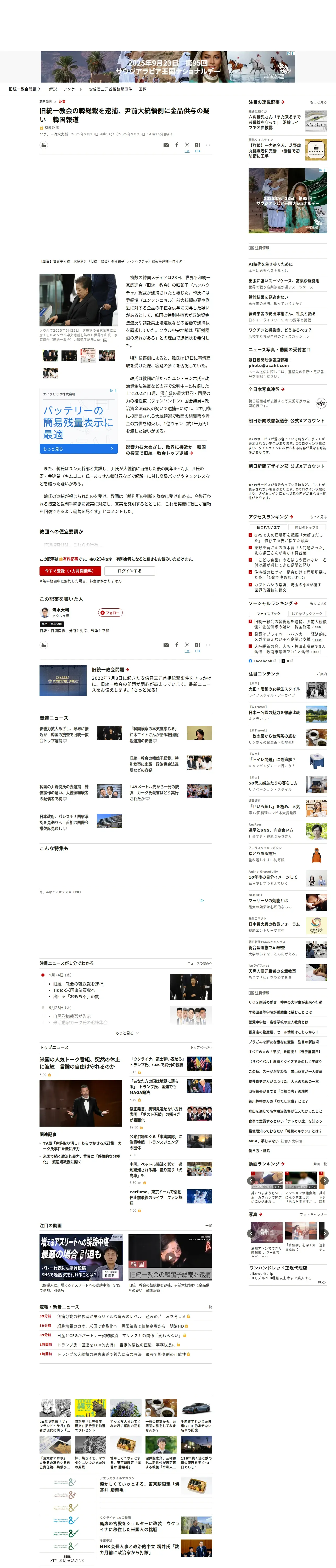Open 注目の動画 一覧 link
The height and width of the screenshot is (1568, 336).
coord(209,1225)
